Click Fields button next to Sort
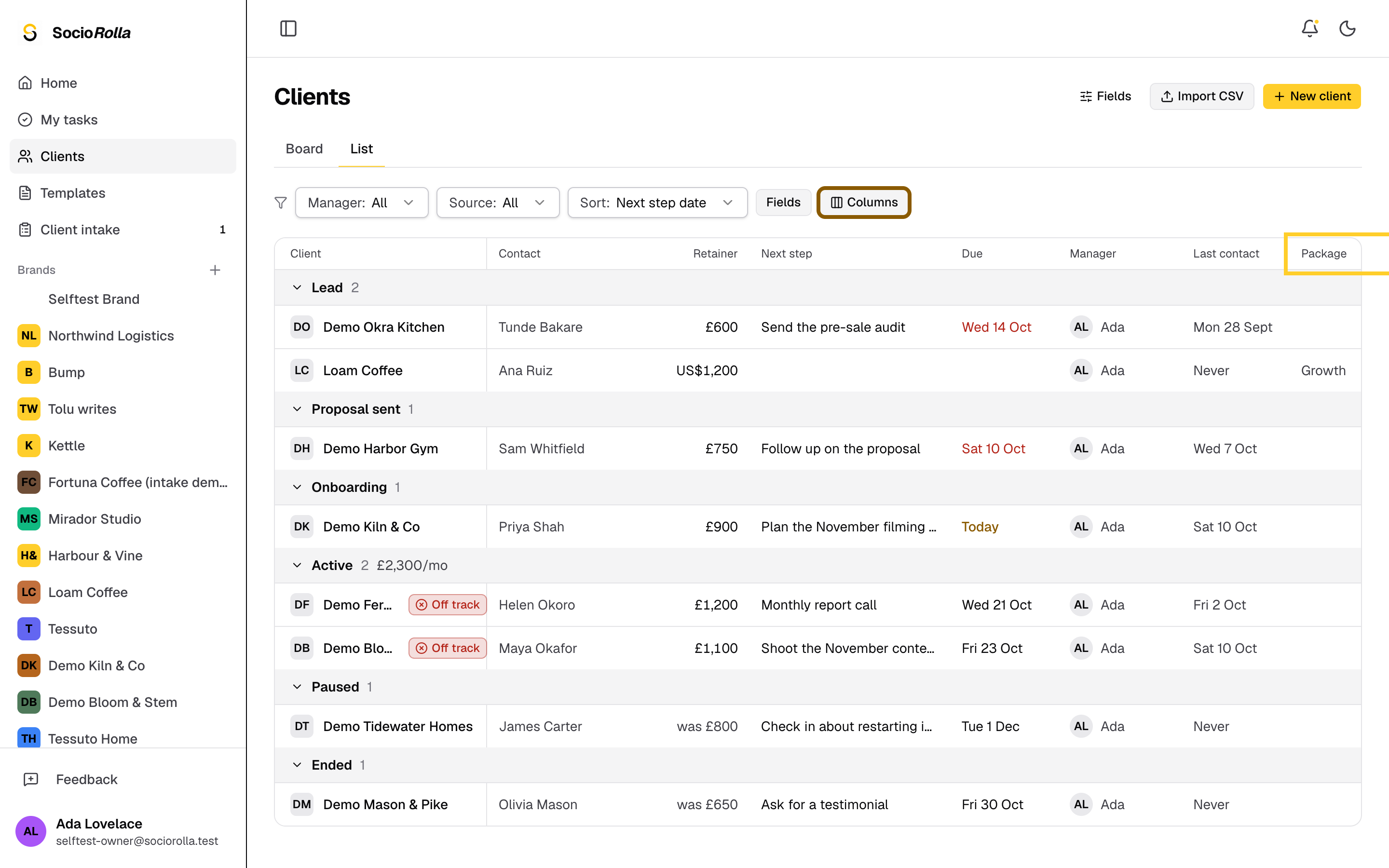1389x868 pixels. click(x=783, y=203)
